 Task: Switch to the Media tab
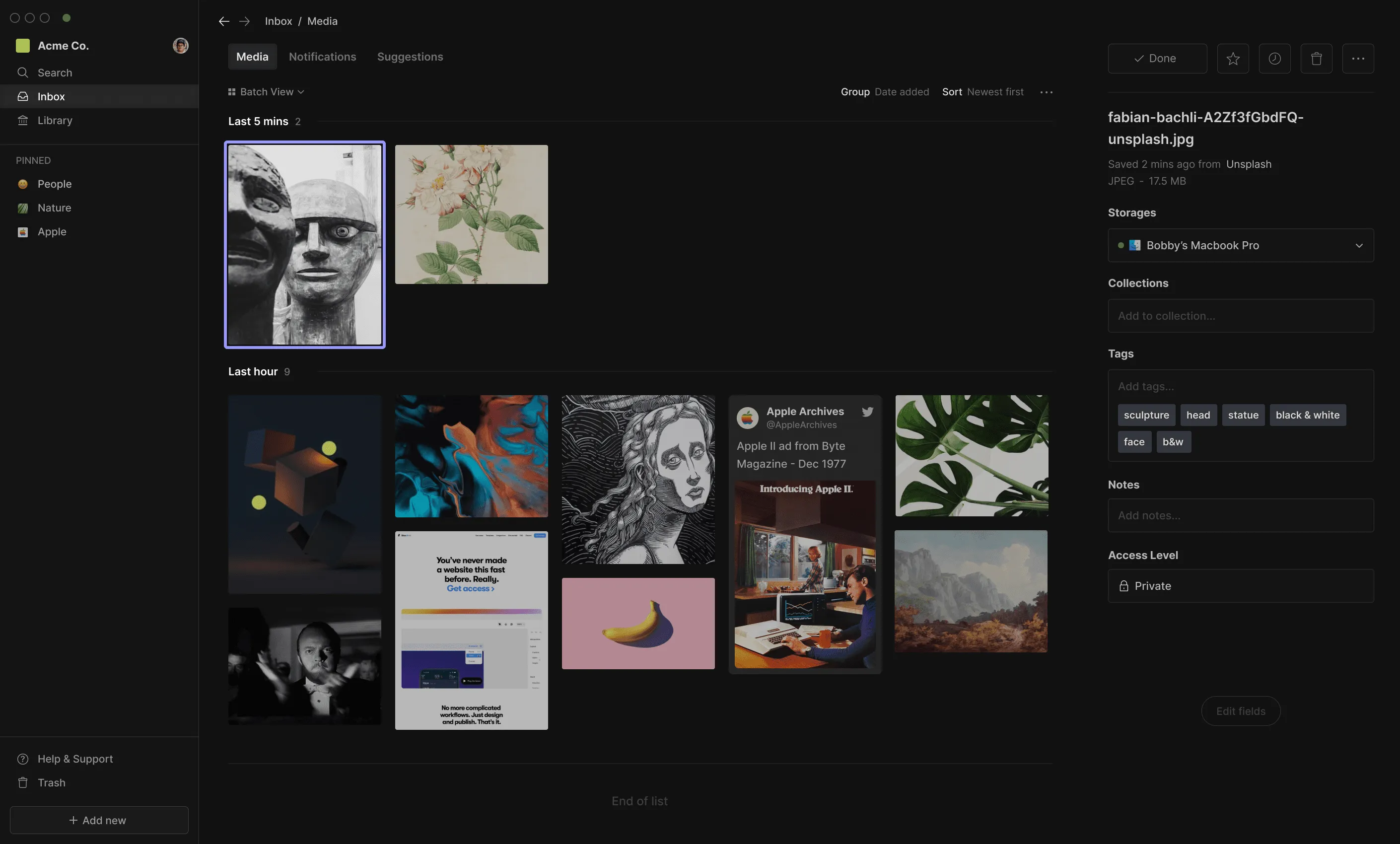click(252, 57)
